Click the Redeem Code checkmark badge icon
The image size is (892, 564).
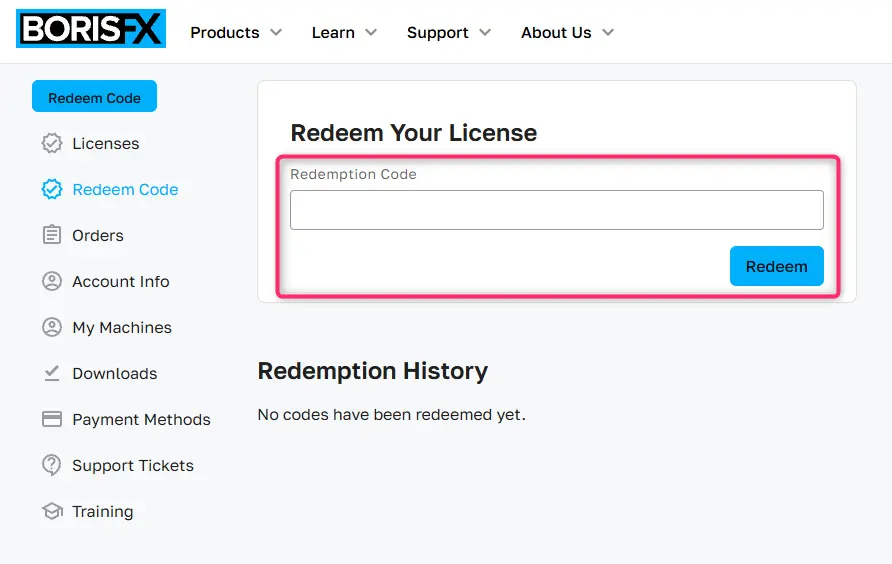[x=52, y=190]
